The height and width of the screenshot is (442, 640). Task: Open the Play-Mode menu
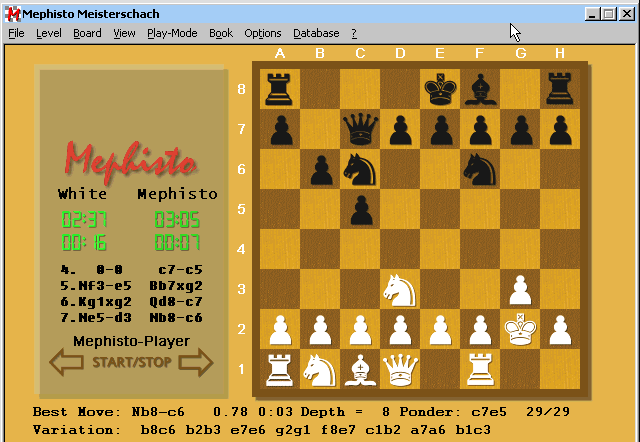(172, 33)
